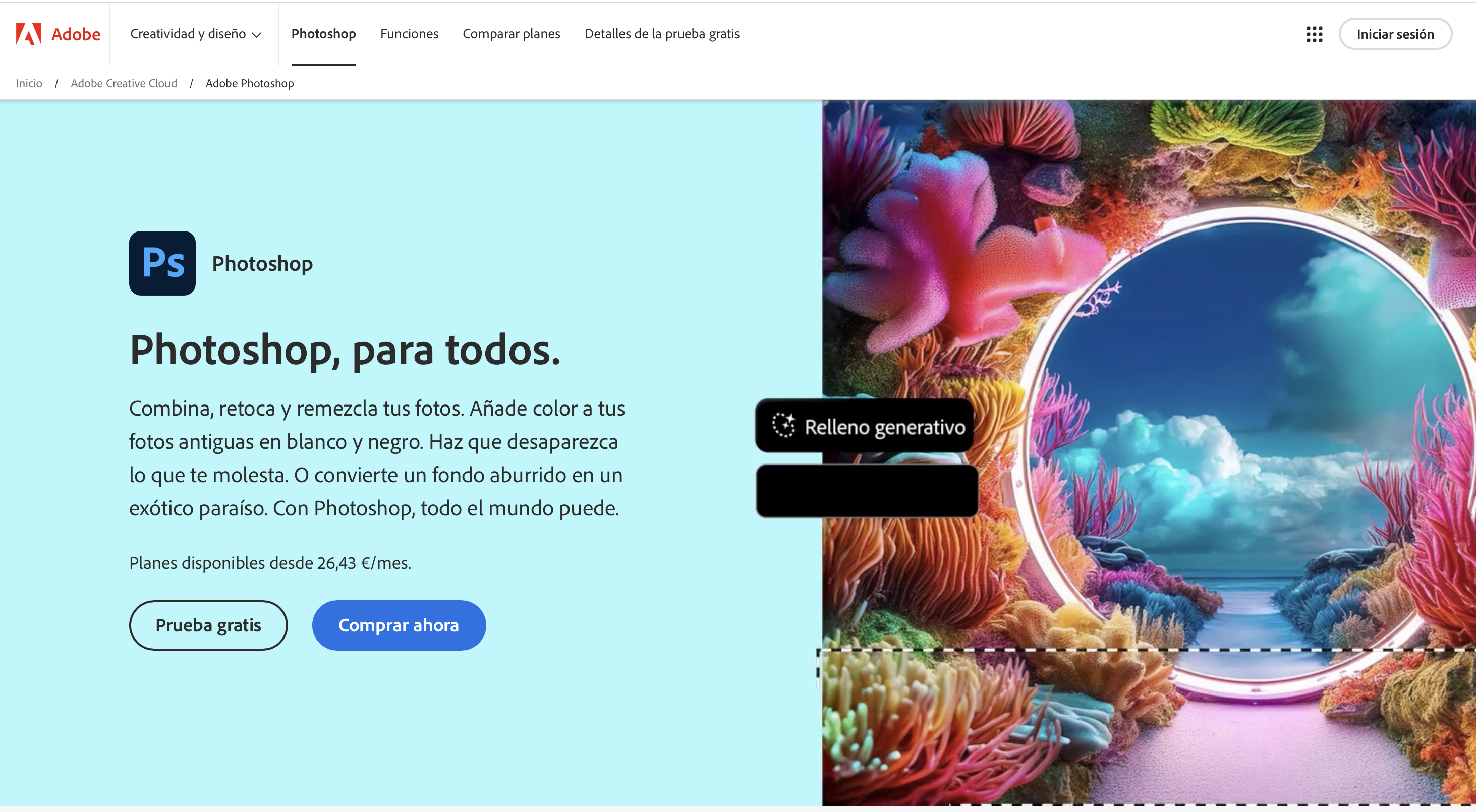Viewport: 1476px width, 812px height.
Task: Expand the Creatividad y diseño dropdown
Action: click(x=188, y=34)
